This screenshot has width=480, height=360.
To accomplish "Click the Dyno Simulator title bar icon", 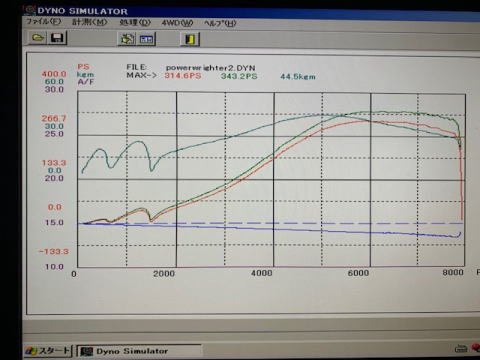I will pos(30,10).
